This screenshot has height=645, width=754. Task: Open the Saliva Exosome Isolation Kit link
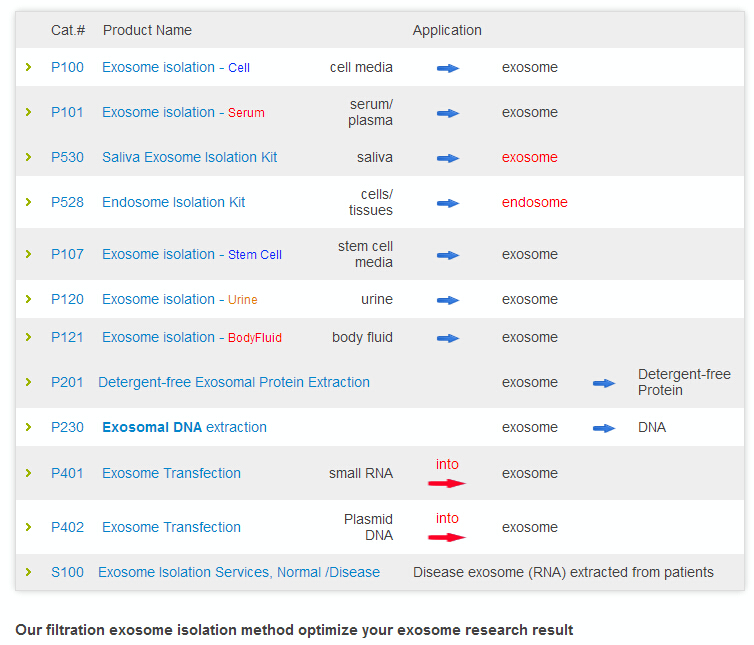pyautogui.click(x=189, y=157)
